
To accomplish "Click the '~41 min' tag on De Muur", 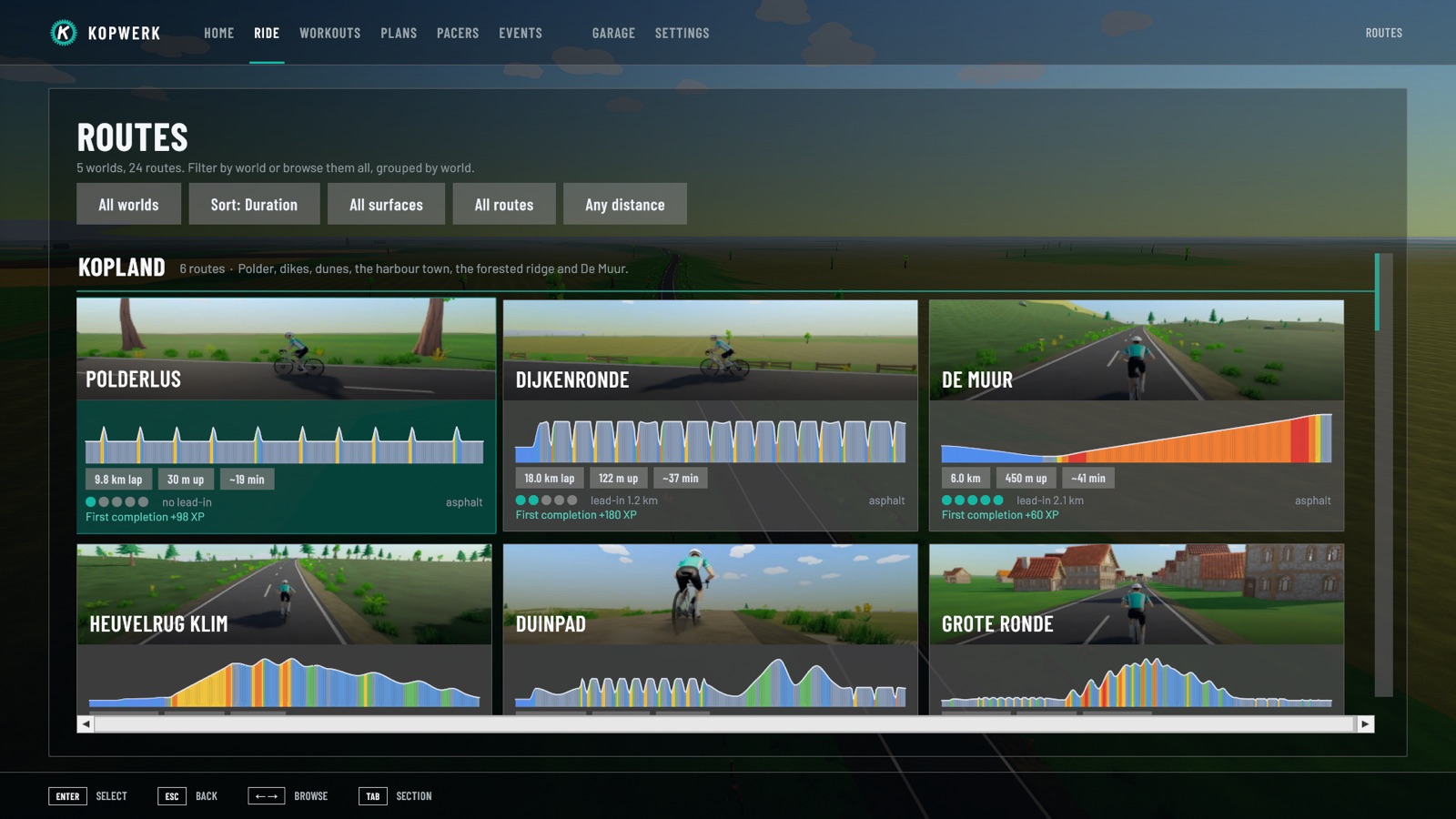I will (1087, 478).
